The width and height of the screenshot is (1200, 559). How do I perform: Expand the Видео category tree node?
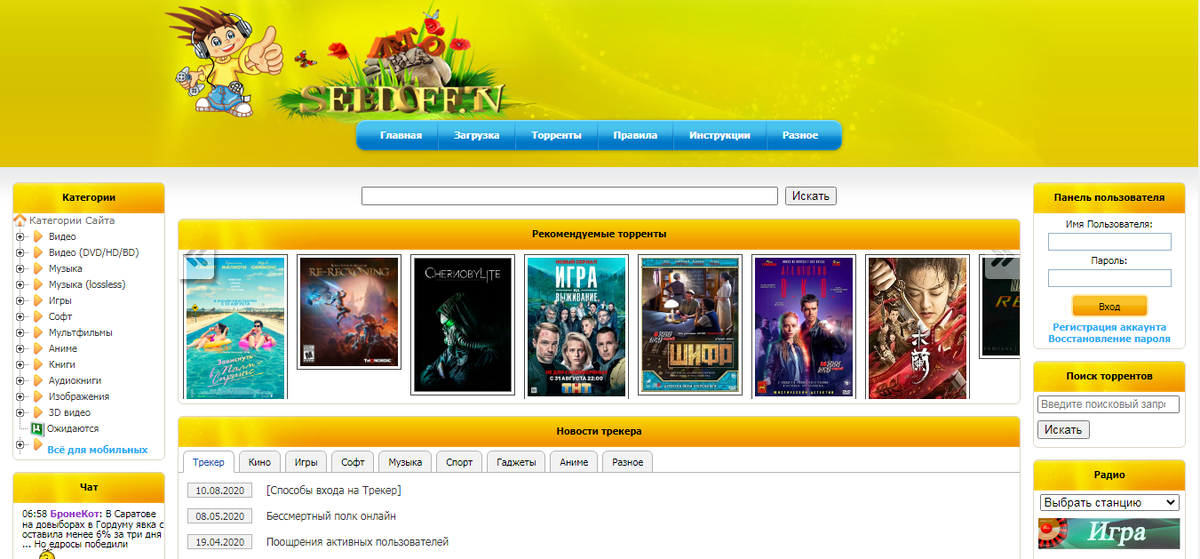point(20,237)
